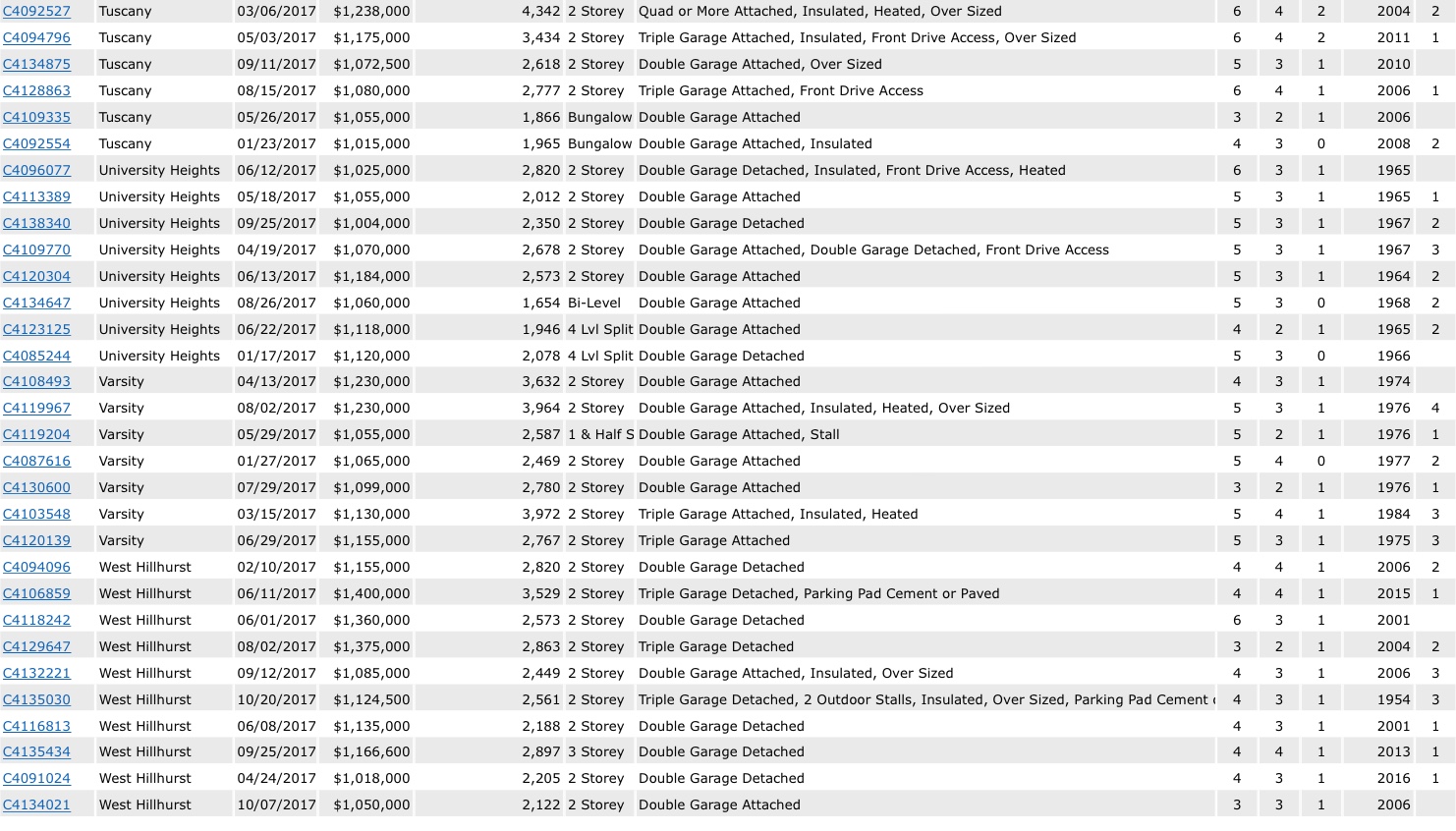This screenshot has width=1456, height=831.
Task: Select the 10/20/2017 sale date cell
Action: click(x=276, y=700)
